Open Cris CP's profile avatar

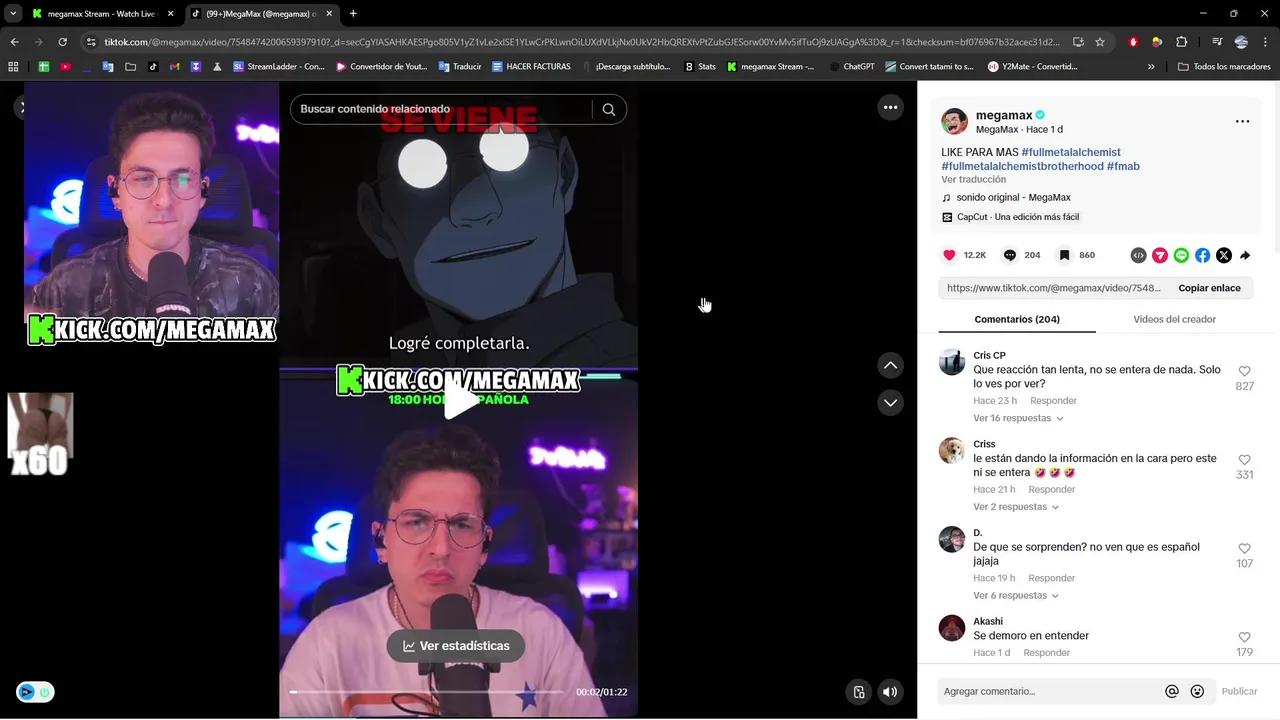click(952, 362)
